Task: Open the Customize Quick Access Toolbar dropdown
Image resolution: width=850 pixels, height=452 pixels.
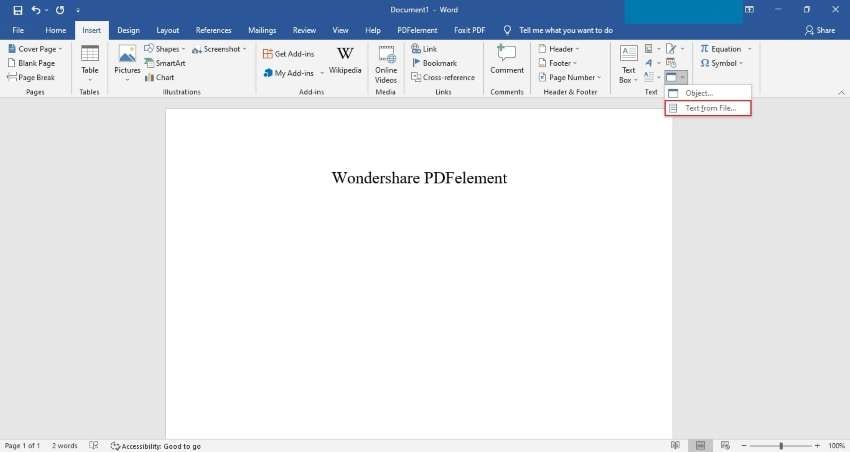Action: coord(78,10)
